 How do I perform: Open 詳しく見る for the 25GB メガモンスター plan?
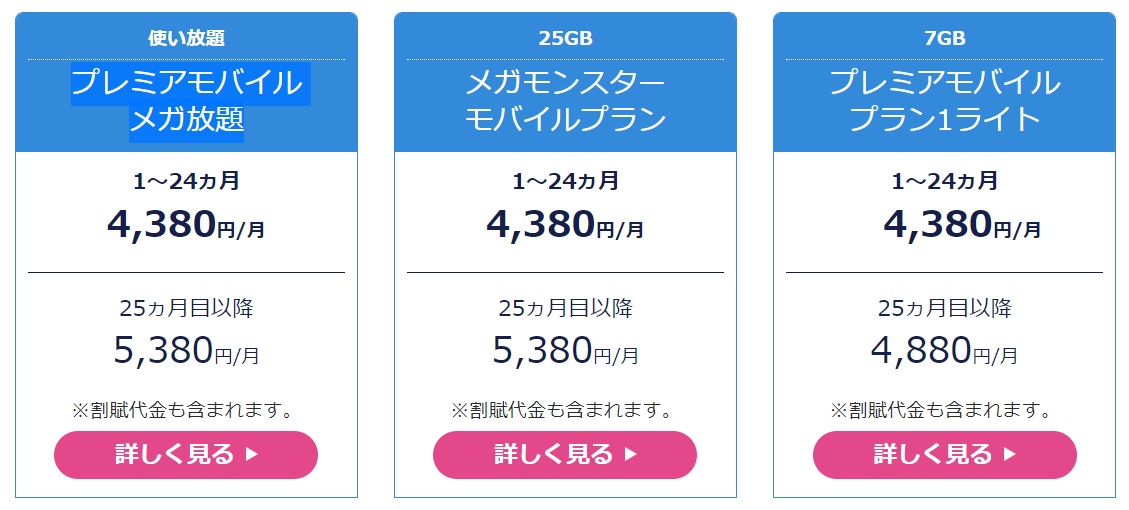click(564, 455)
